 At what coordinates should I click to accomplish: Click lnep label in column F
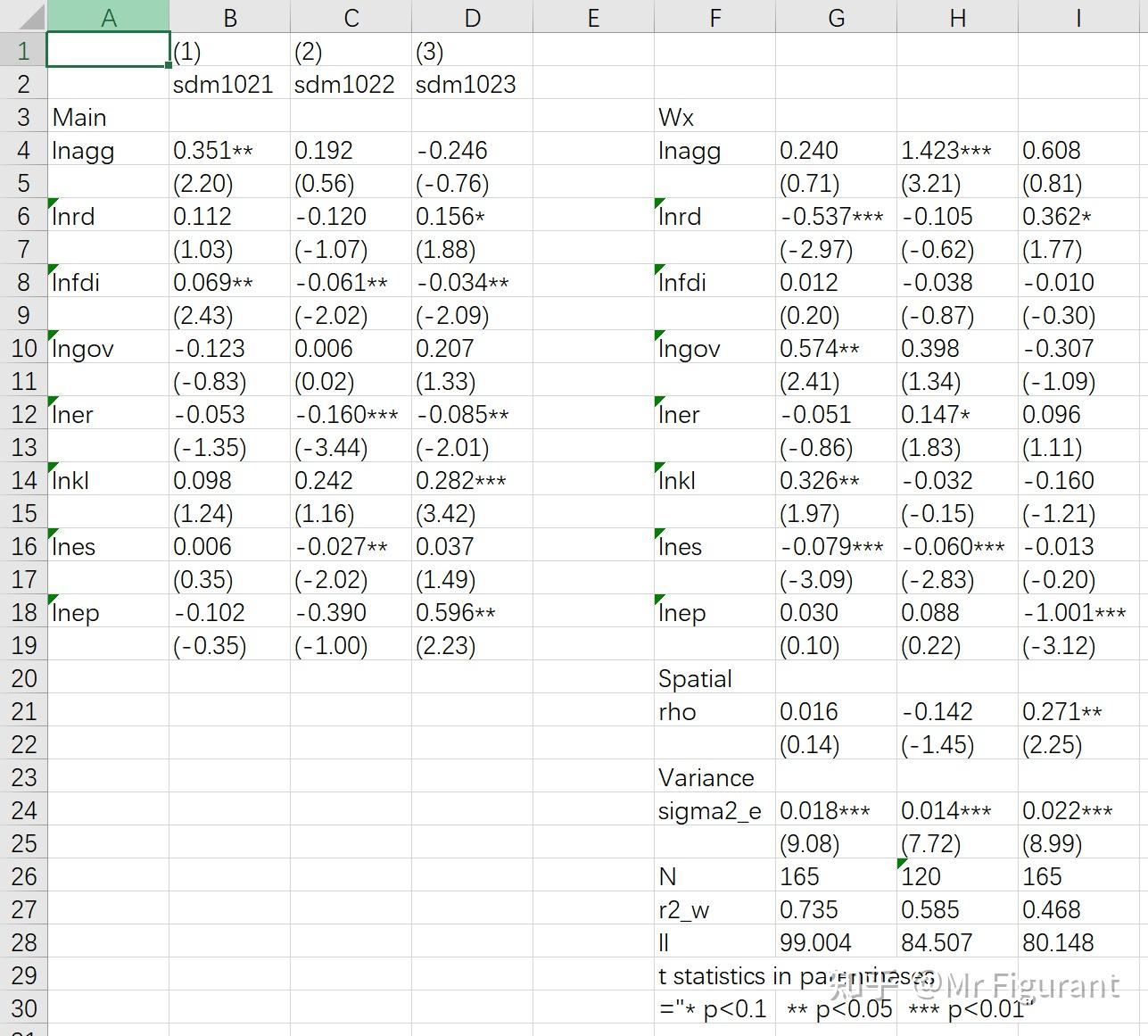tap(714, 611)
